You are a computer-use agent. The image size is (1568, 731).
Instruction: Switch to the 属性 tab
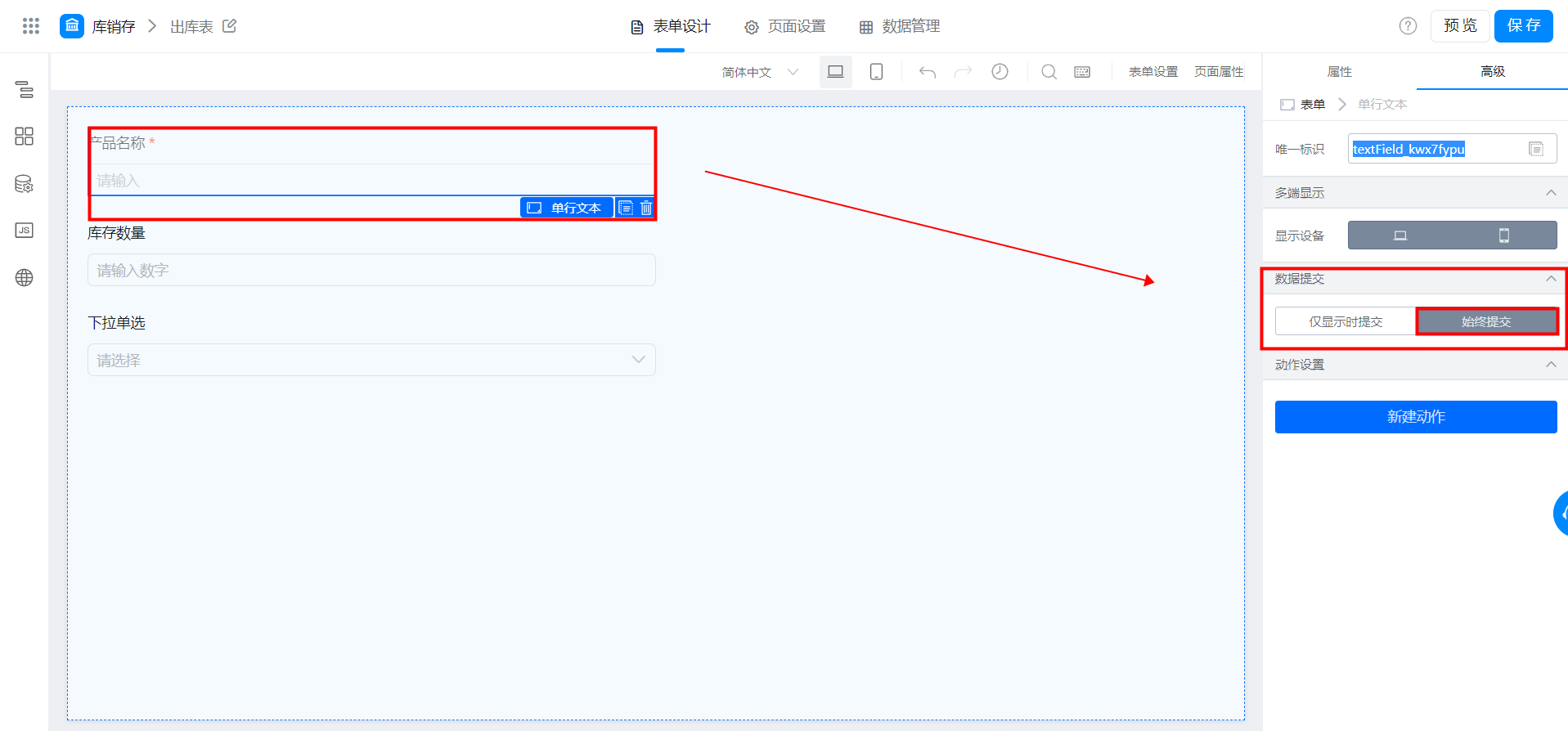(x=1340, y=72)
